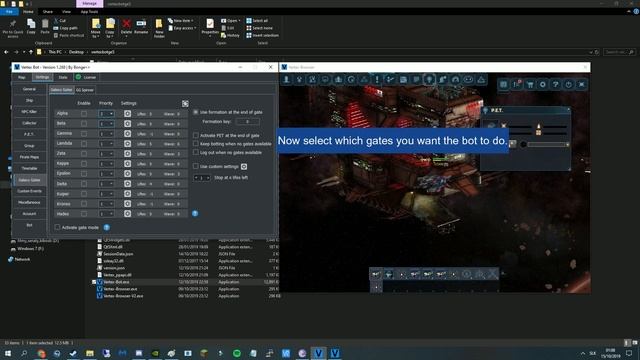
Task: Click exclamation icon in game toolbar
Action: (x=377, y=80)
